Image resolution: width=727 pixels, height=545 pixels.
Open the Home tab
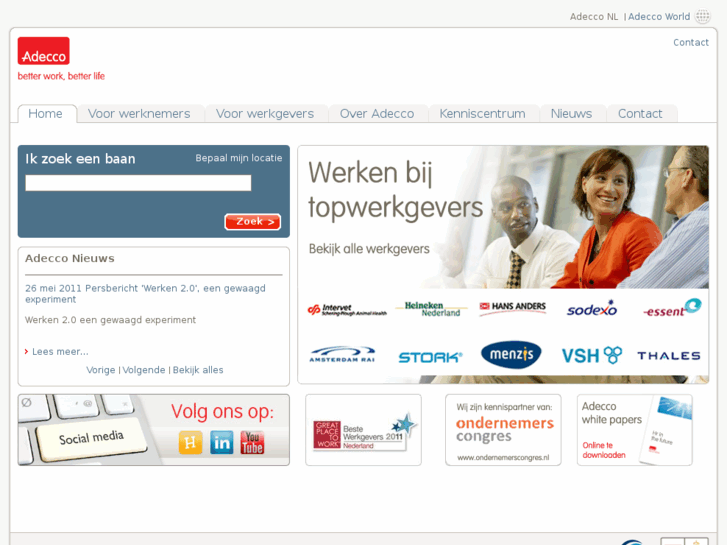(x=47, y=114)
